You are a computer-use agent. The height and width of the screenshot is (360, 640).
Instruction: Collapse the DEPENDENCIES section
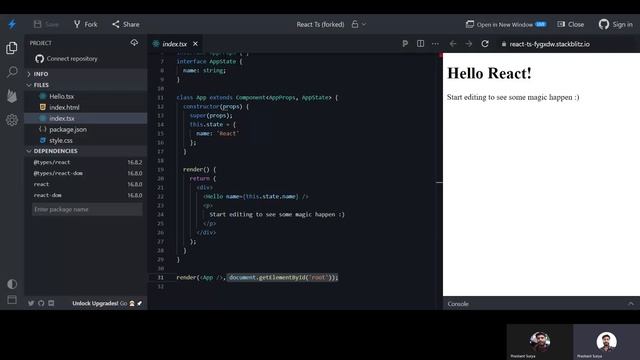pyautogui.click(x=86, y=151)
